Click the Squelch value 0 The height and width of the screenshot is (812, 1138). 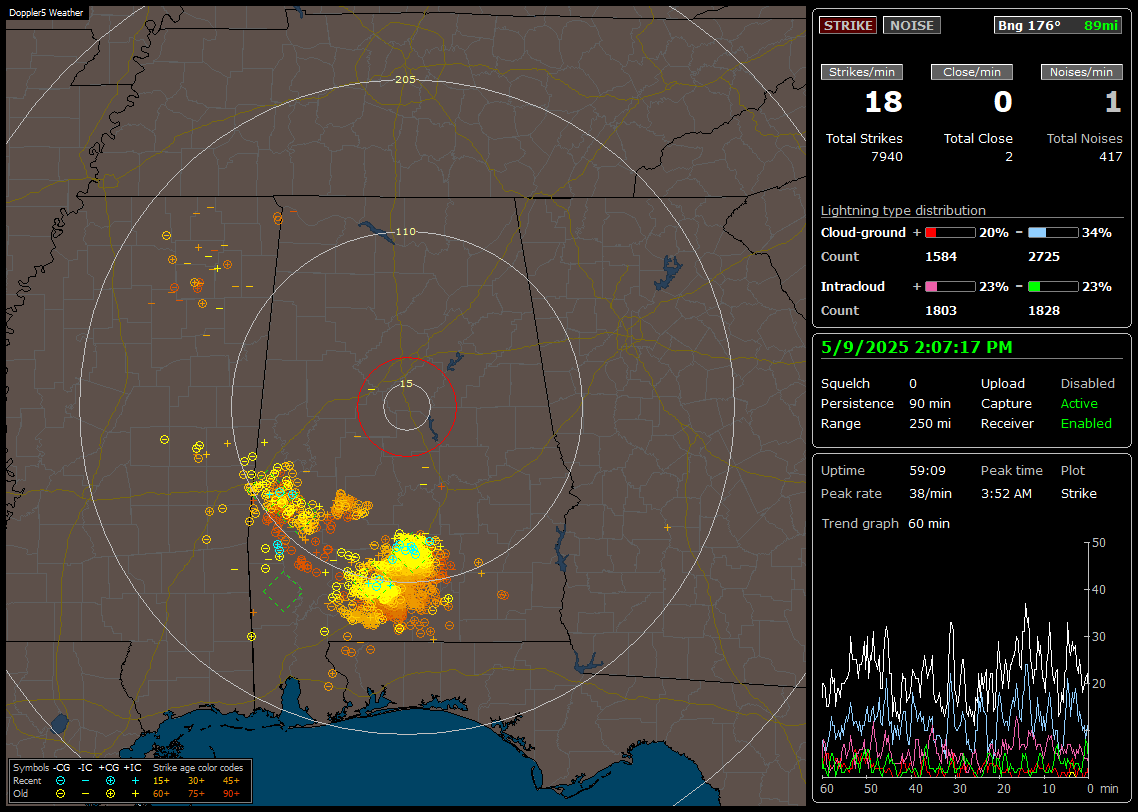[x=913, y=384]
